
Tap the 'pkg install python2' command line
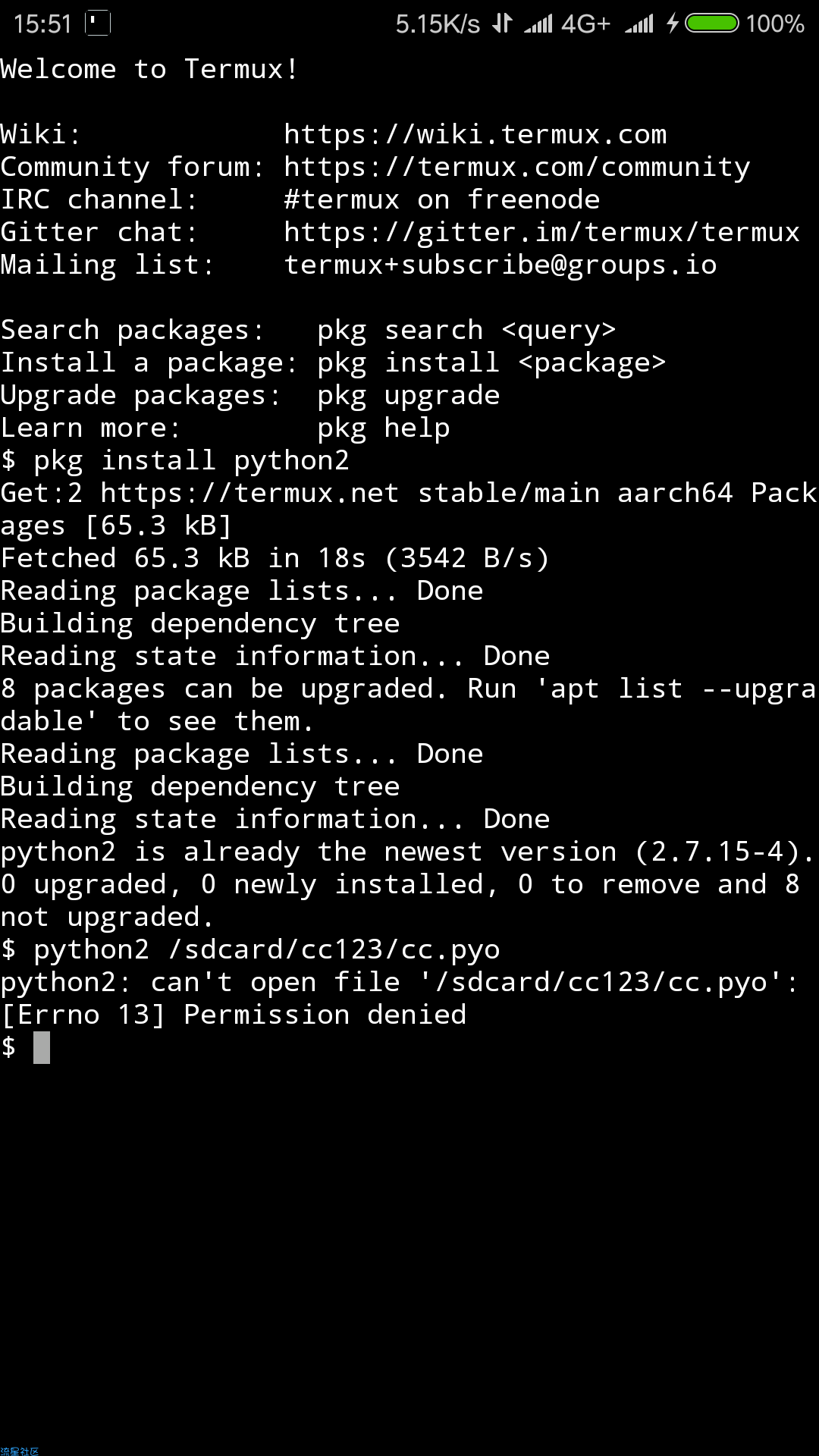[175, 460]
